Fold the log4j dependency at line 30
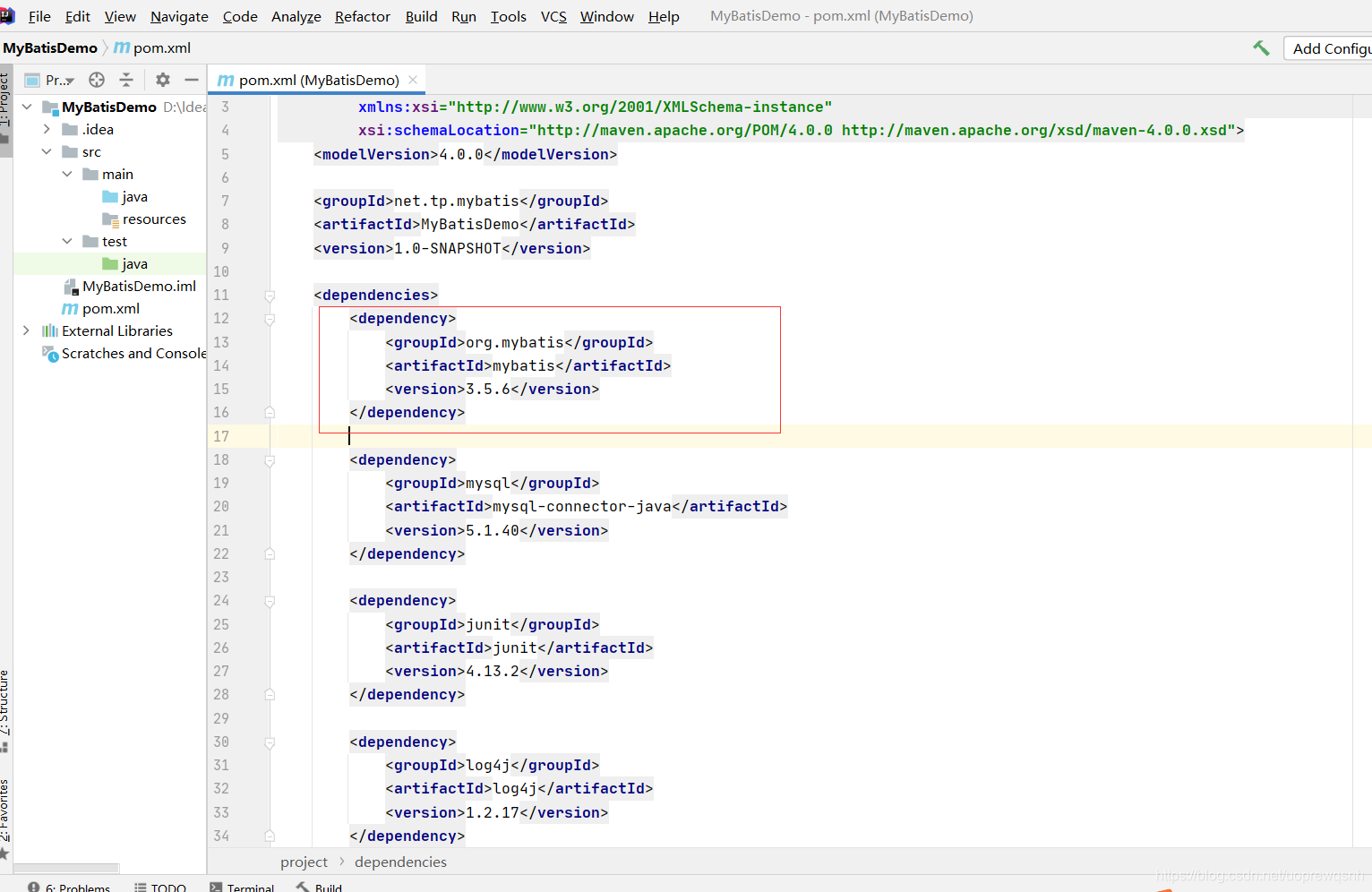Screen dimensions: 1372x892 click(x=270, y=742)
